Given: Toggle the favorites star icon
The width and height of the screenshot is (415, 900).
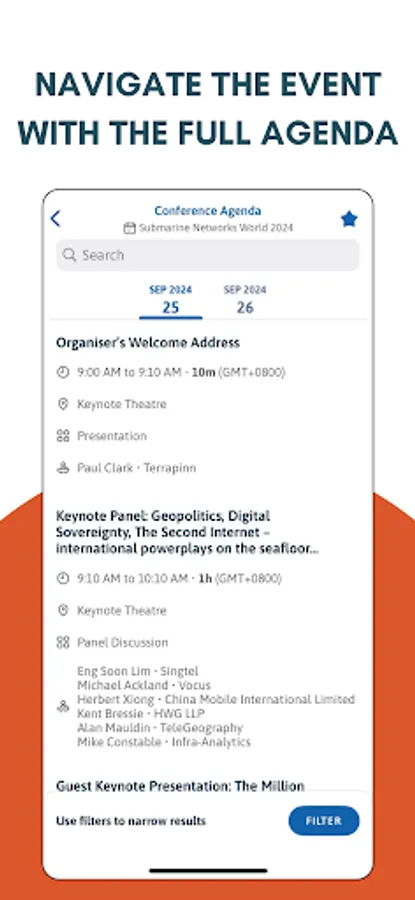Looking at the screenshot, I should click(349, 219).
